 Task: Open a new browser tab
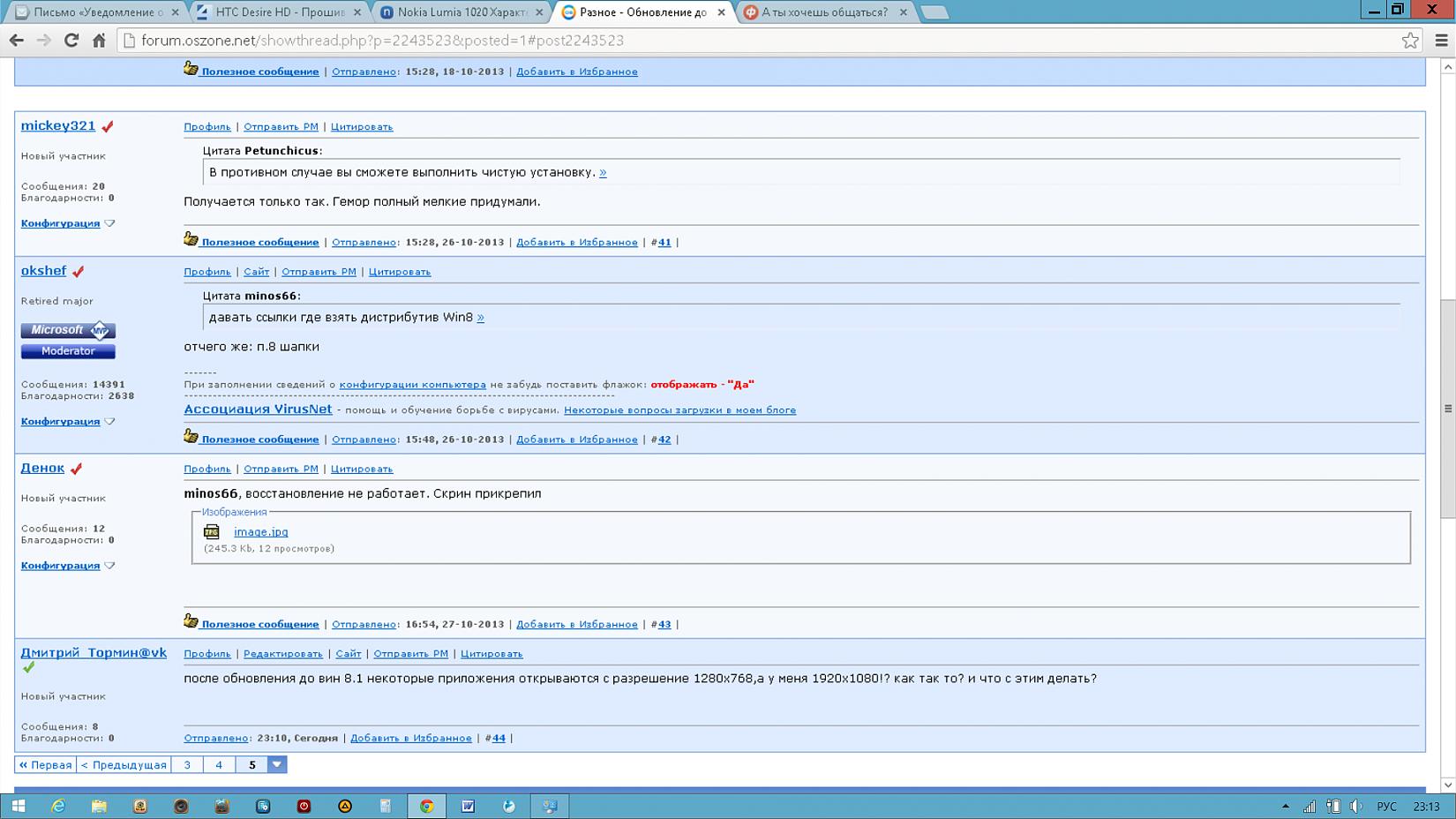(934, 12)
